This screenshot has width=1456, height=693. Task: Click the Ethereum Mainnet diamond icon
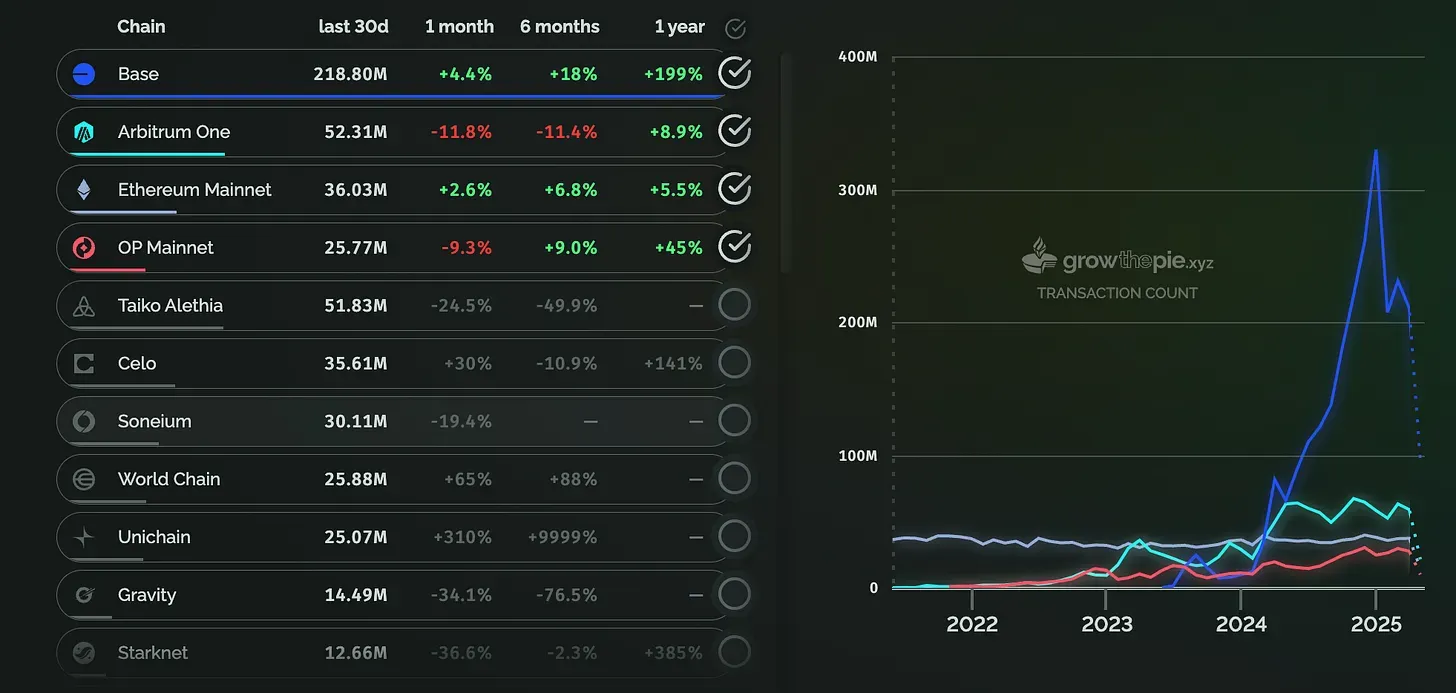click(84, 190)
